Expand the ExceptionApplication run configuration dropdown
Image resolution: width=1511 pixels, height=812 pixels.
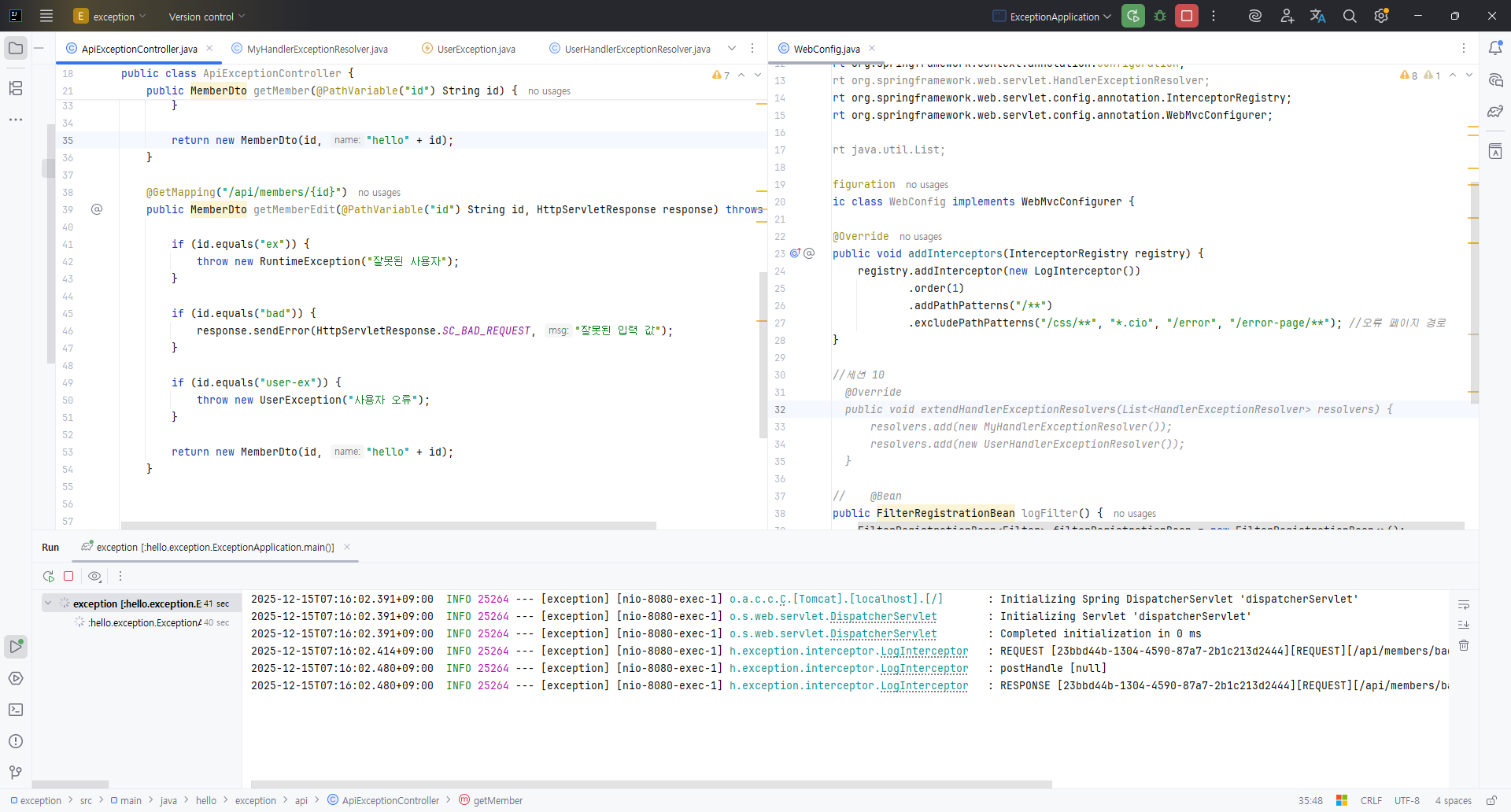[x=1054, y=17]
